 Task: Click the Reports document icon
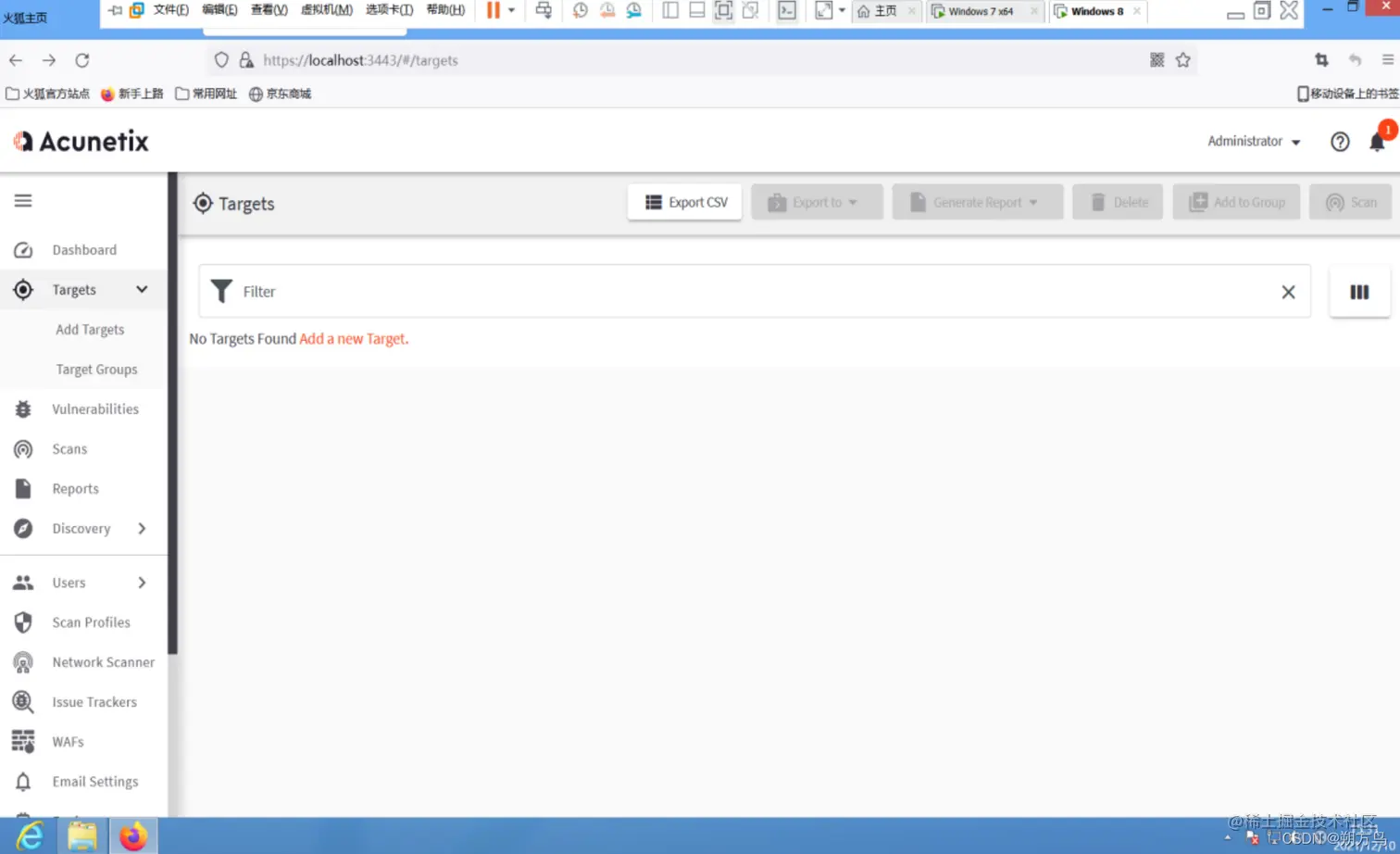click(x=23, y=489)
